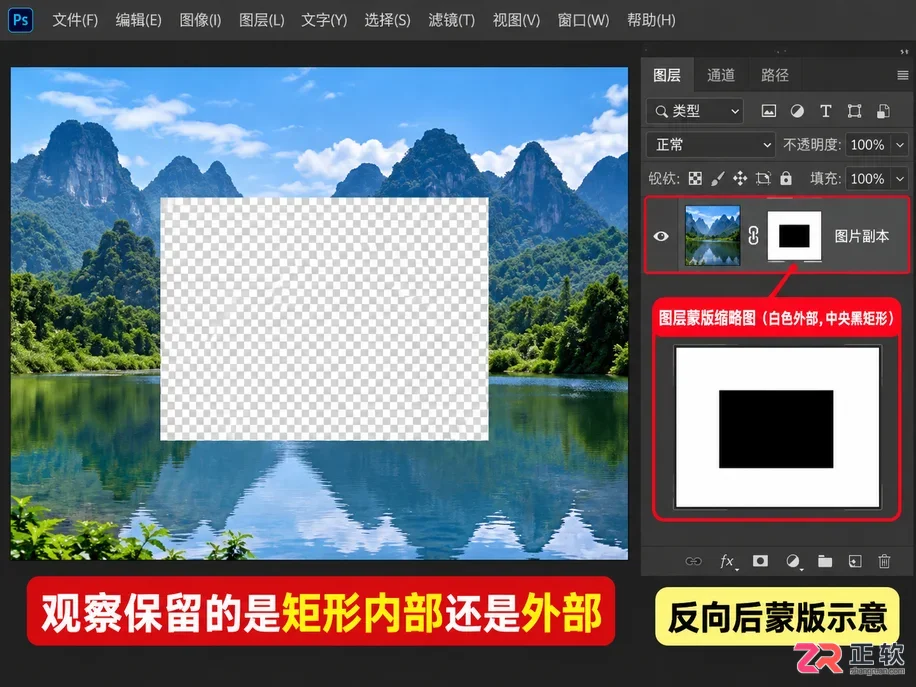Expand the 填充 slider arrow
Image resolution: width=916 pixels, height=687 pixels.
tap(900, 179)
